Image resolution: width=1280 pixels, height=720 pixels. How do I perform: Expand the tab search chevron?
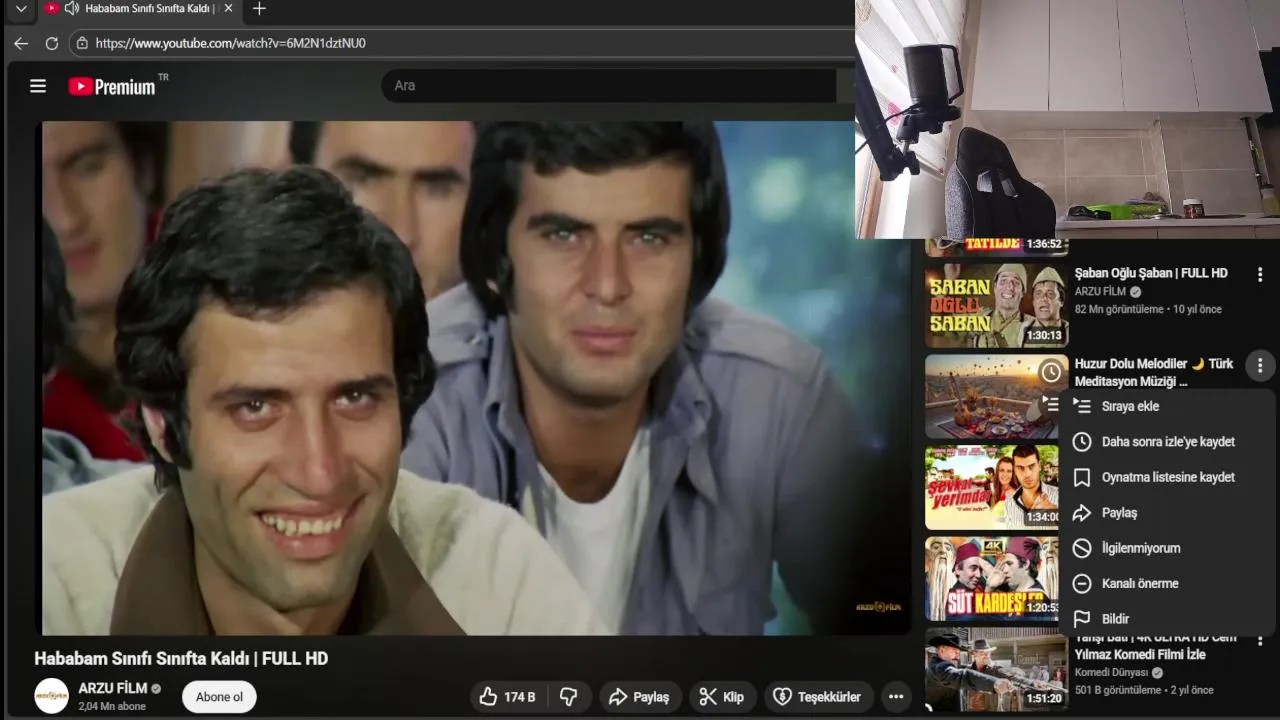(x=21, y=9)
